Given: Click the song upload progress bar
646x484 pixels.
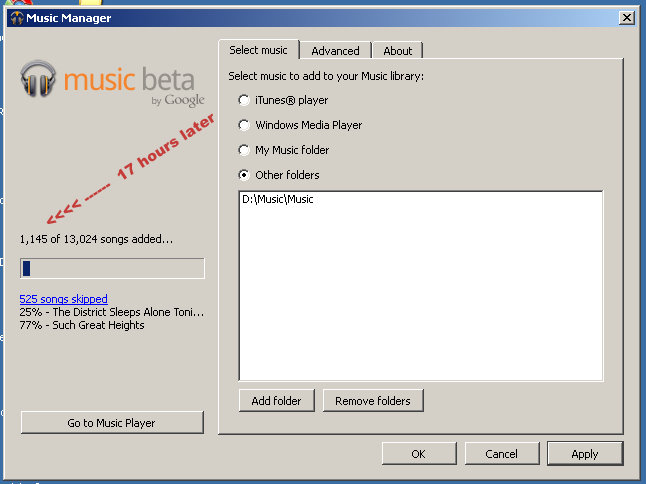Looking at the screenshot, I should click(112, 269).
